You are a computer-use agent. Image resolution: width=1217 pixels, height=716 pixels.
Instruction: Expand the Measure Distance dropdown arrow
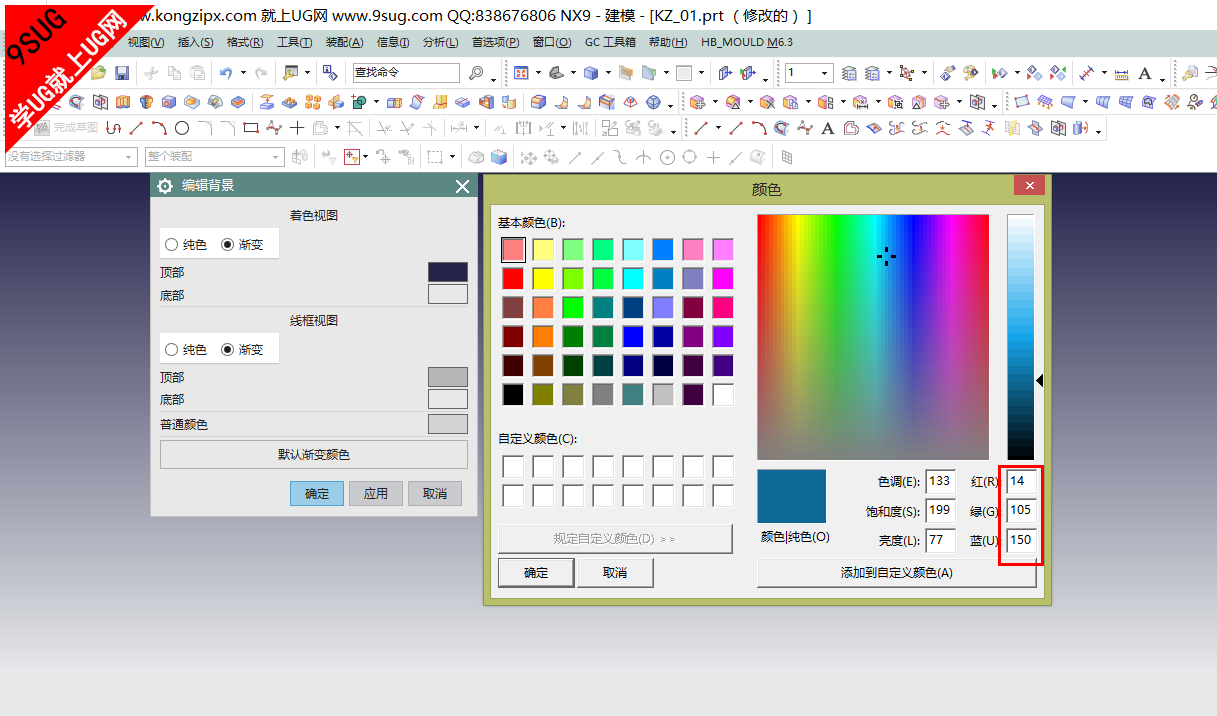(x=1104, y=73)
